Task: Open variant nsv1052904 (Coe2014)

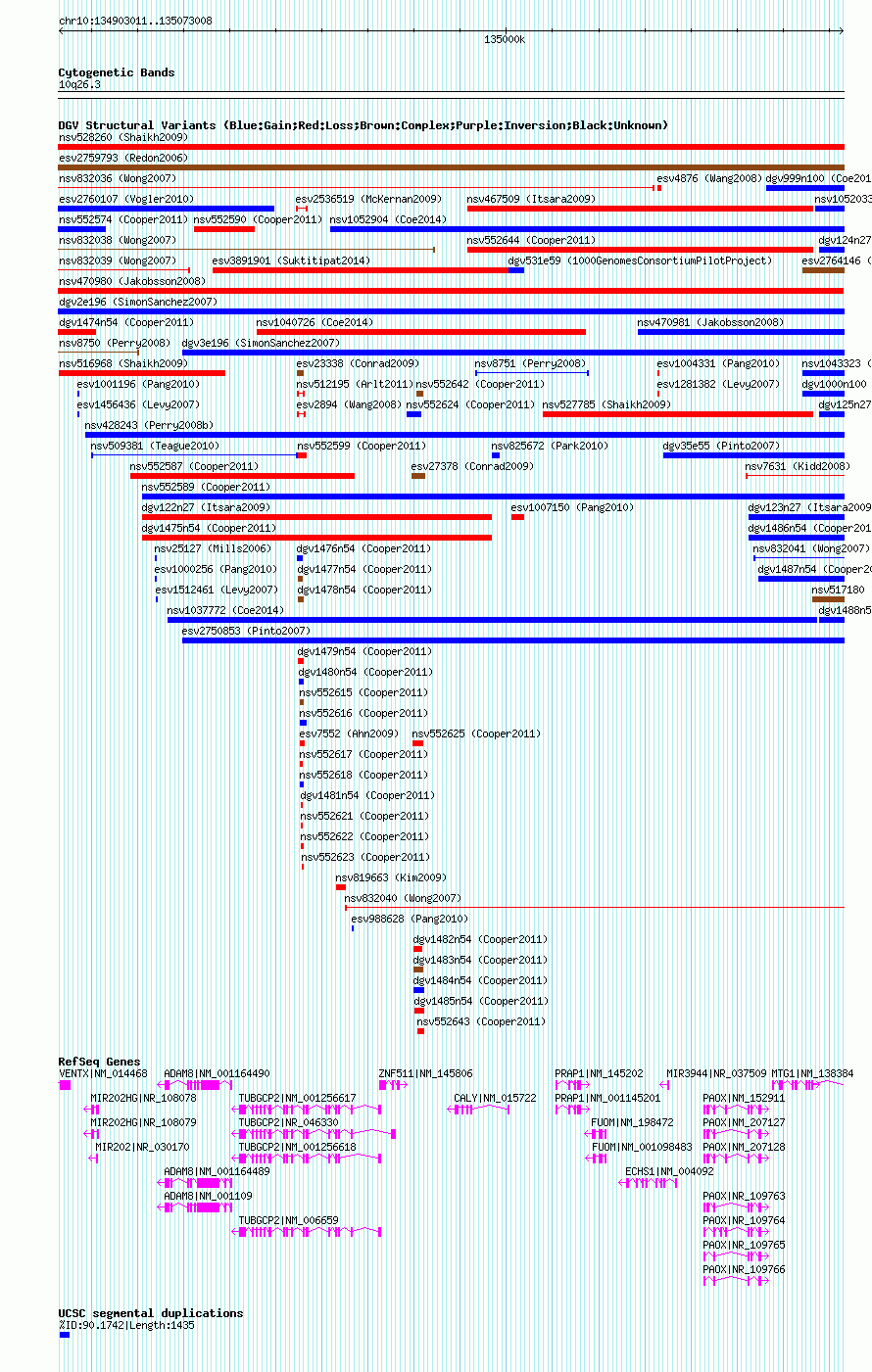Action: tap(587, 229)
